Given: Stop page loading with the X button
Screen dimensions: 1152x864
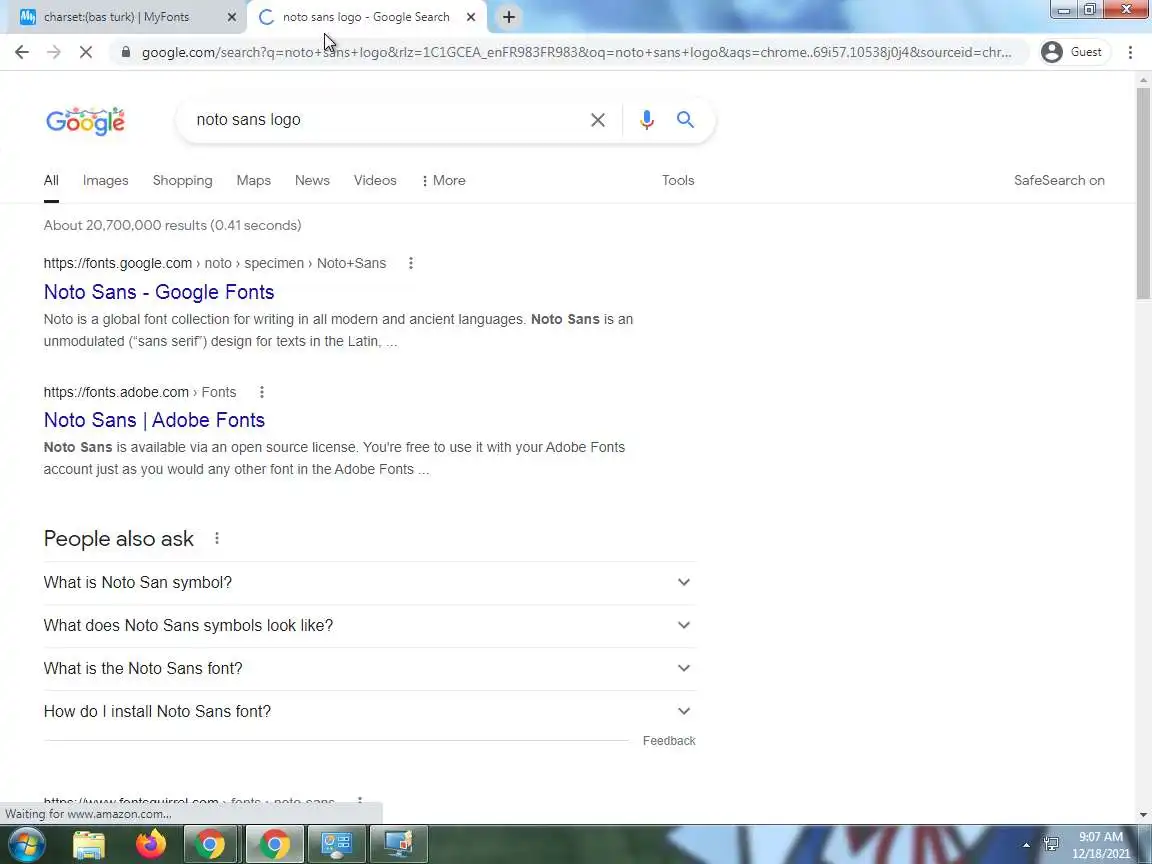Looking at the screenshot, I should [86, 52].
